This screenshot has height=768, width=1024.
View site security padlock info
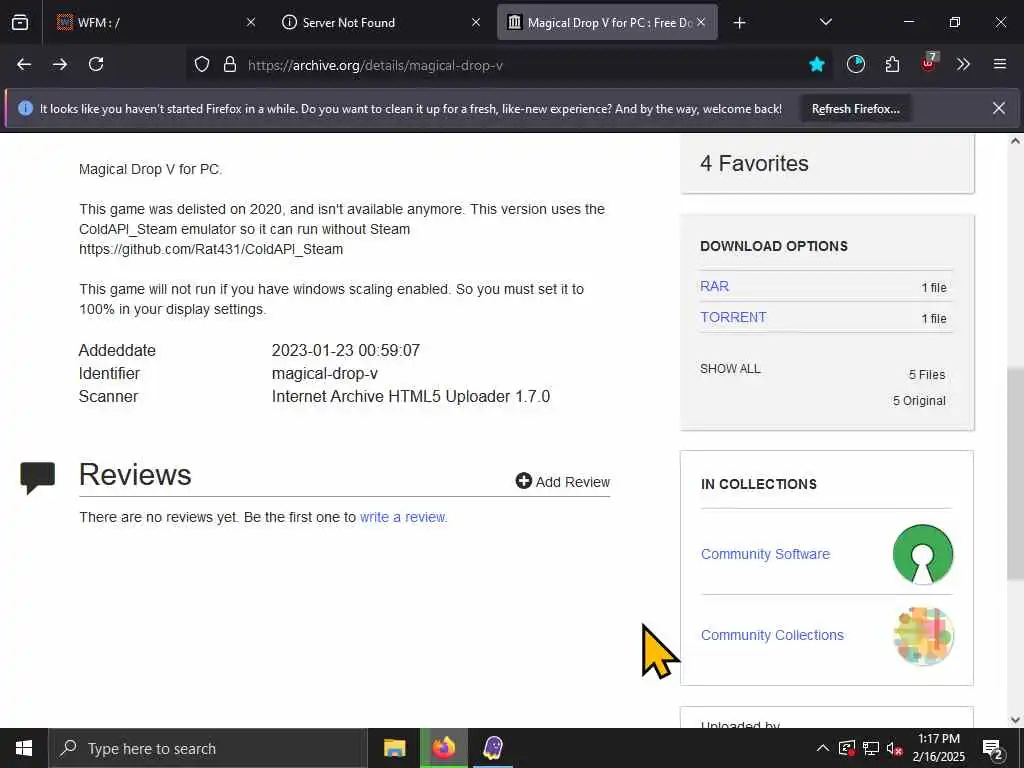click(230, 64)
